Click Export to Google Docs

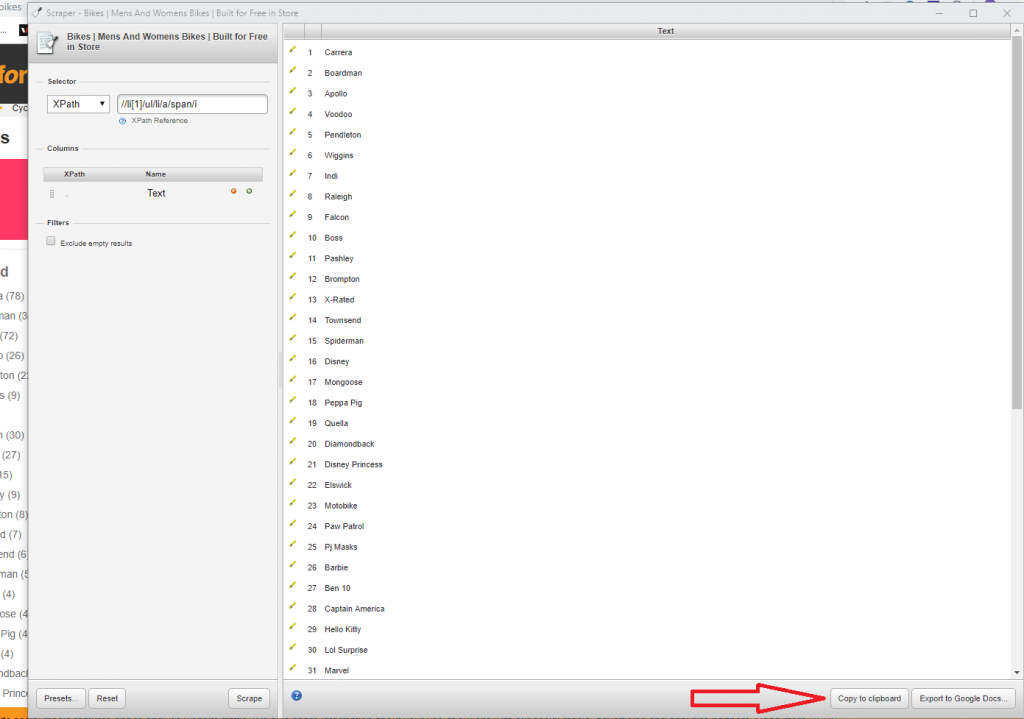click(x=963, y=698)
